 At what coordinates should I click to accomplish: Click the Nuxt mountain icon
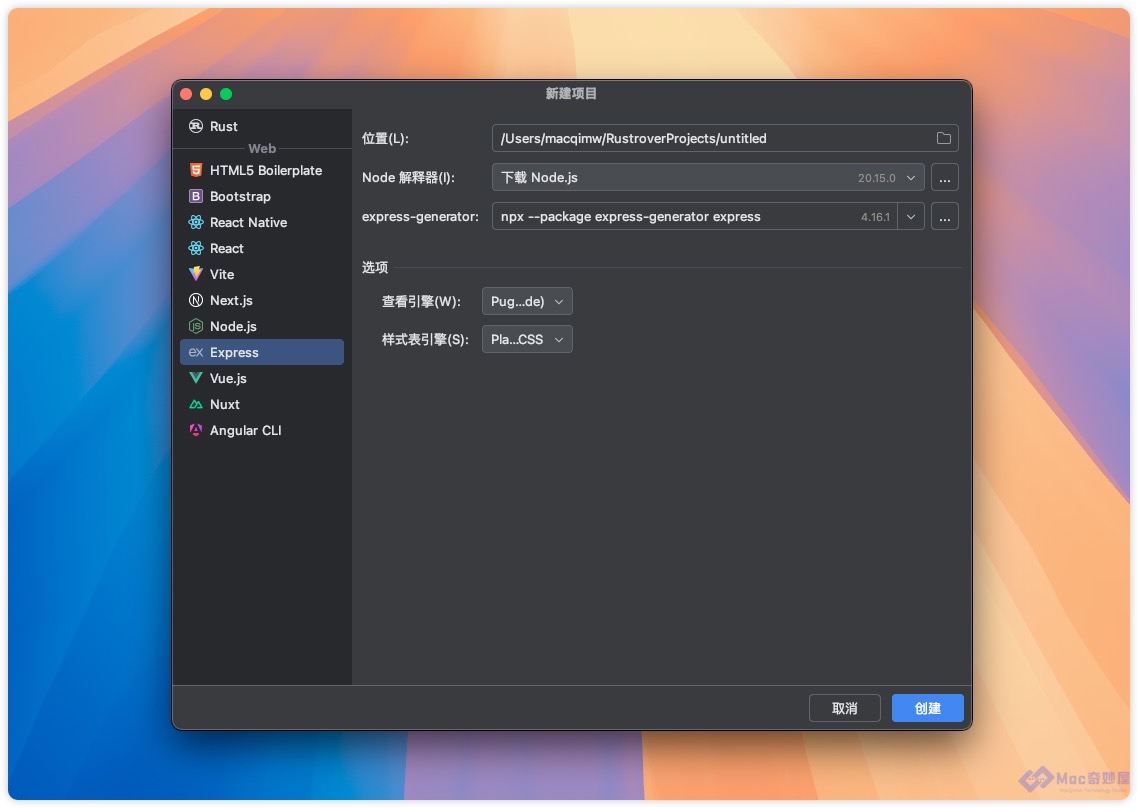click(196, 404)
